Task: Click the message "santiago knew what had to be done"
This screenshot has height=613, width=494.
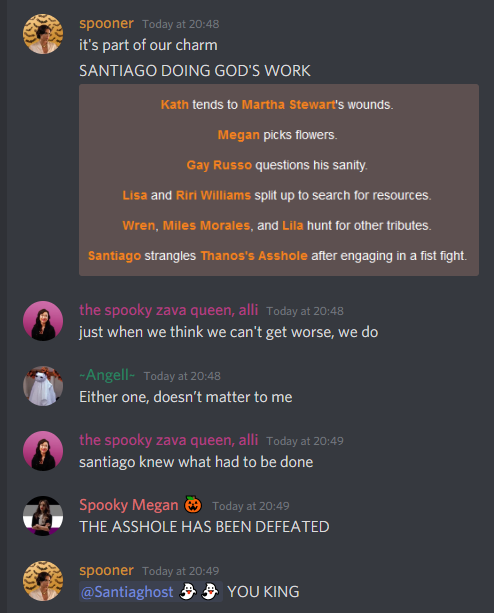Action: [x=196, y=462]
